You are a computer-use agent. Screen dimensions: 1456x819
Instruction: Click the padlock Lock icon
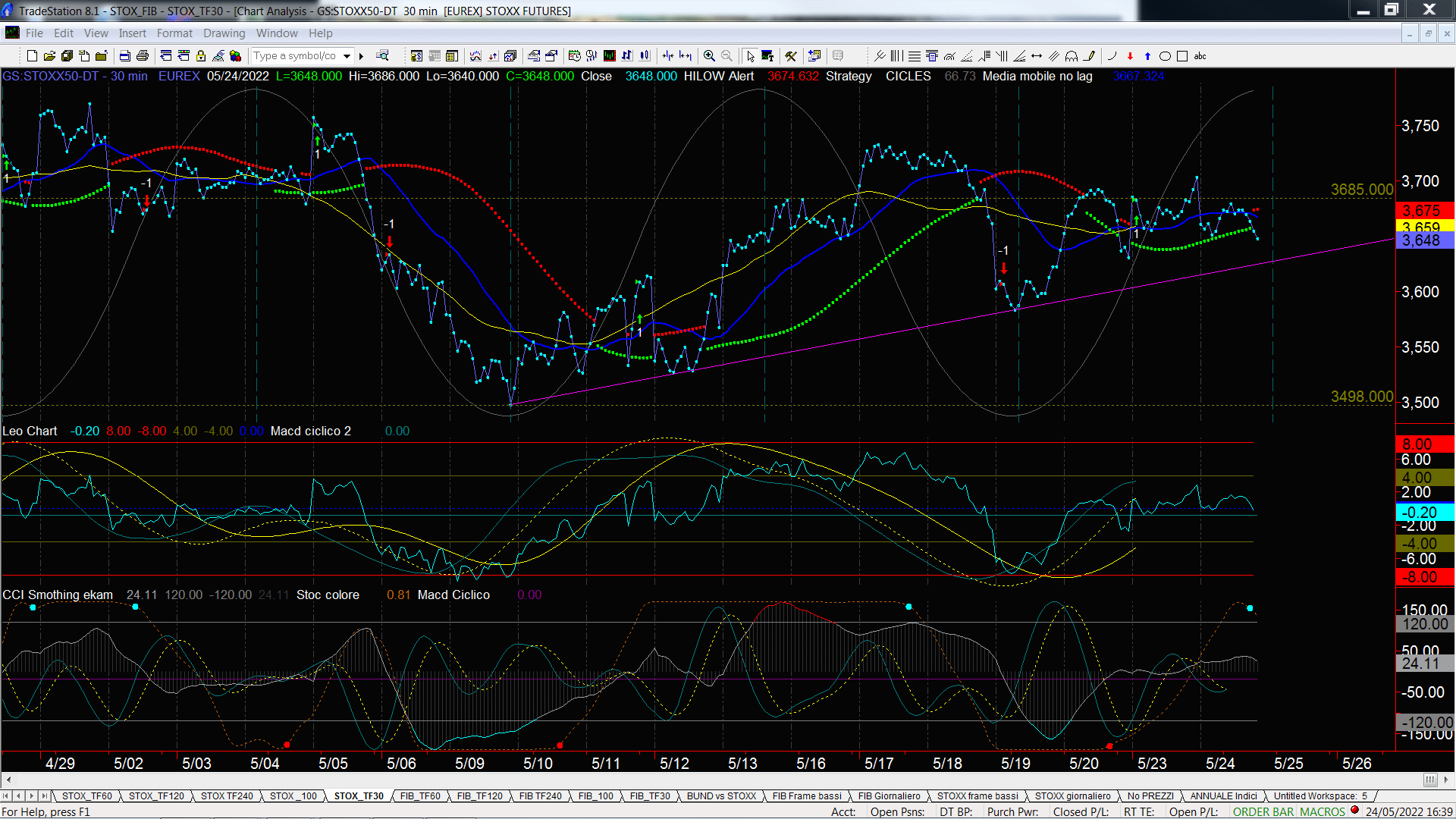tap(201, 56)
